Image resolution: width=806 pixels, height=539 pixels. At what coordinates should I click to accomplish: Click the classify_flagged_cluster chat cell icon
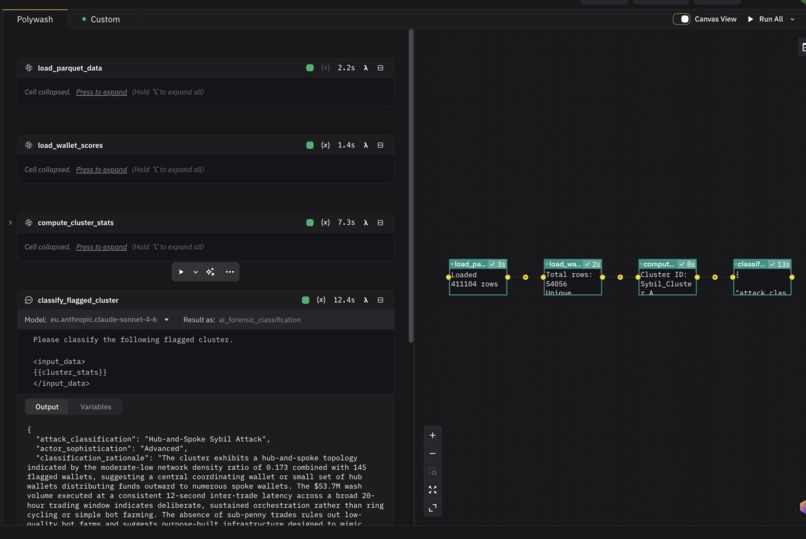click(28, 300)
